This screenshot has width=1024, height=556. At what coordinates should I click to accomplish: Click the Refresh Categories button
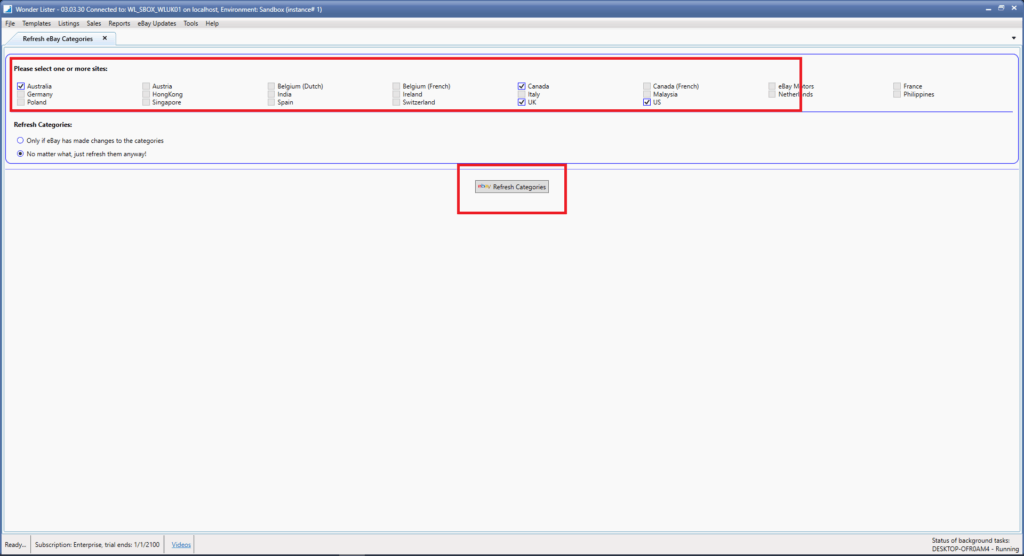(x=512, y=187)
